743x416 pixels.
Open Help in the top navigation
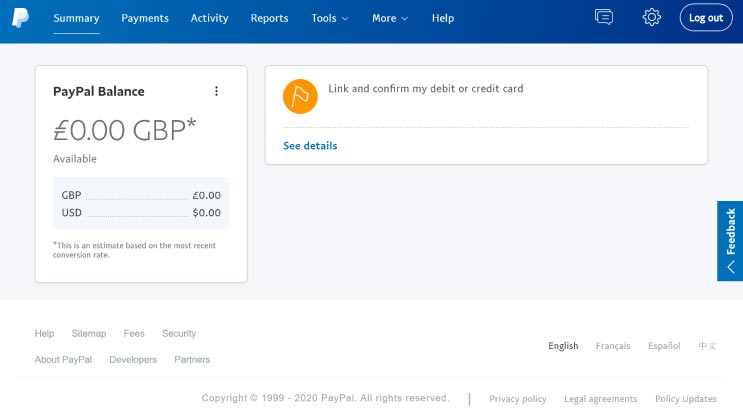coord(443,18)
